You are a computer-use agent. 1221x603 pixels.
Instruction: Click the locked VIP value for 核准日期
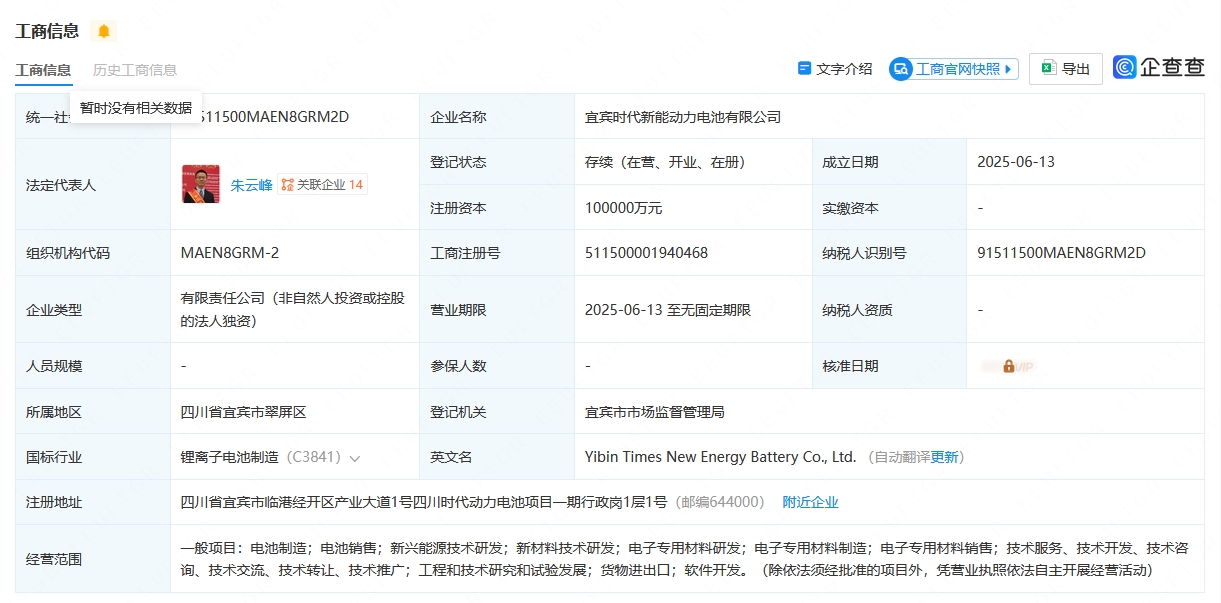pos(1008,366)
